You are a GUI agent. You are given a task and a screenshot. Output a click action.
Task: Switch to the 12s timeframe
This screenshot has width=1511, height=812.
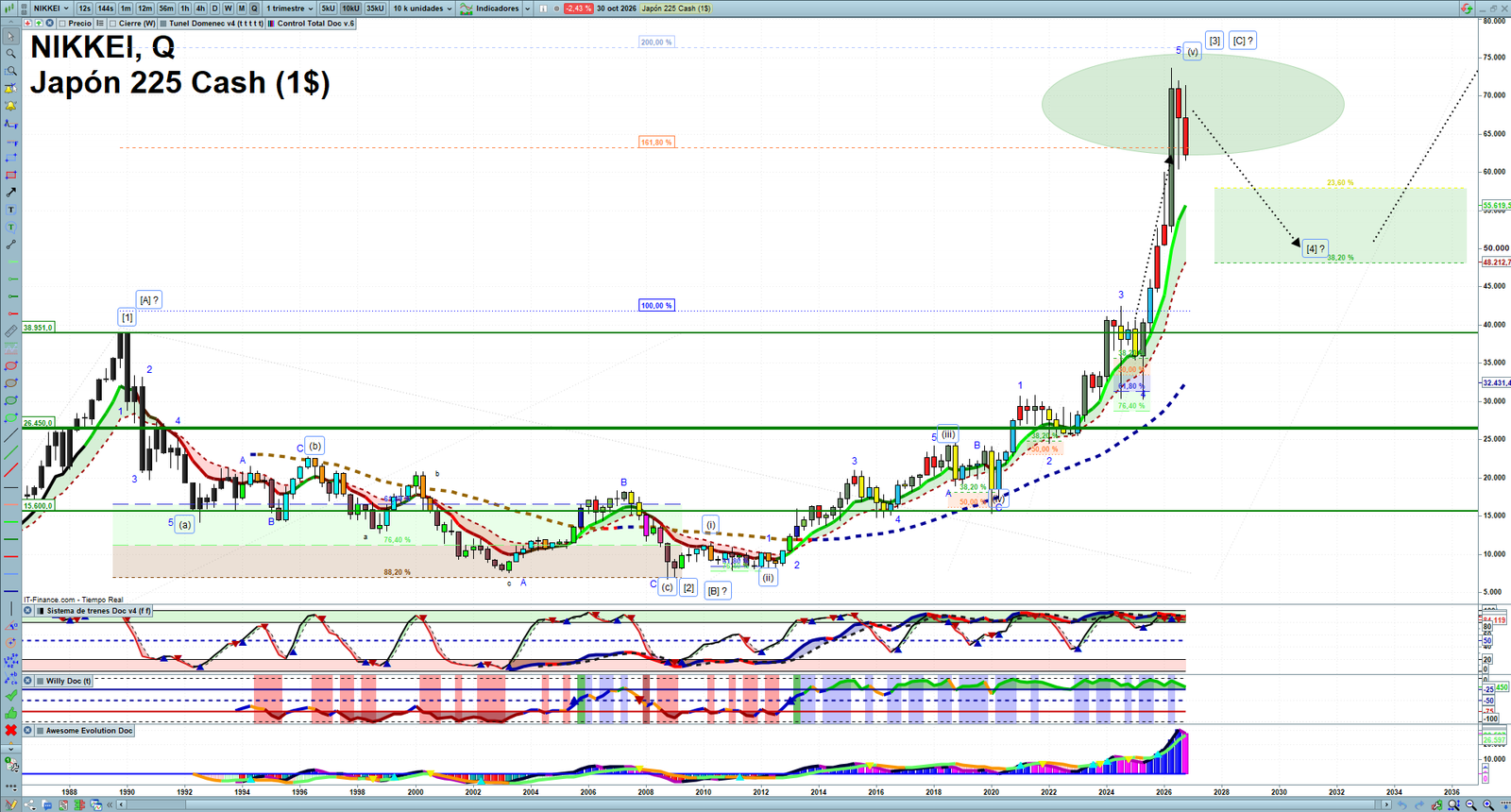(x=85, y=8)
